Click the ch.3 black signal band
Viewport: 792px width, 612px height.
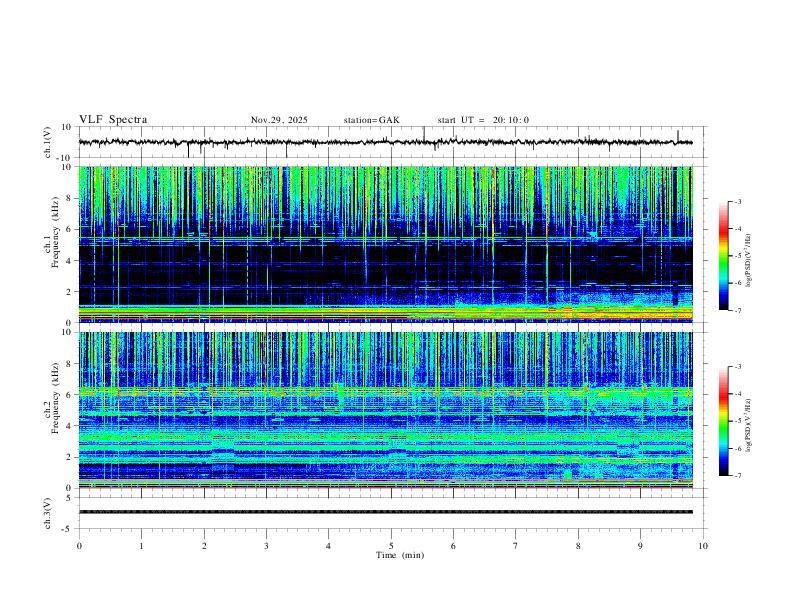(x=385, y=512)
